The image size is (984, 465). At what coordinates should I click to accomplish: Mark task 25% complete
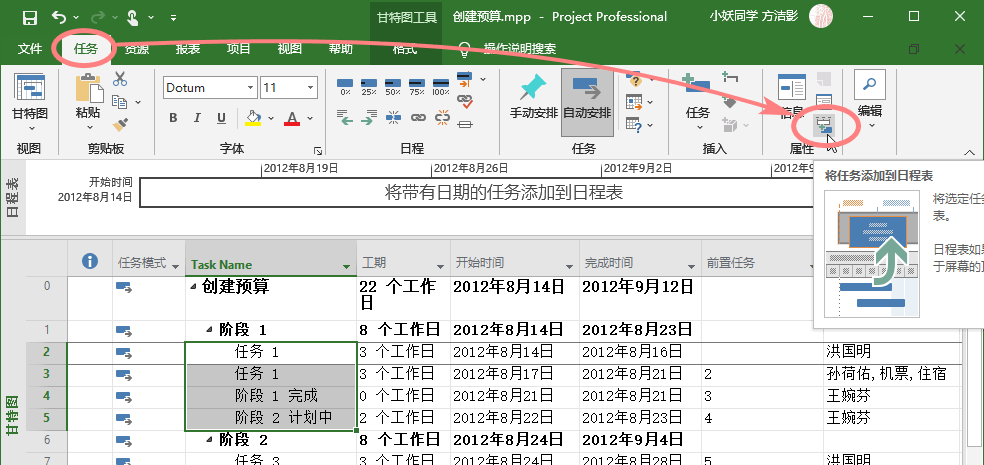(369, 86)
